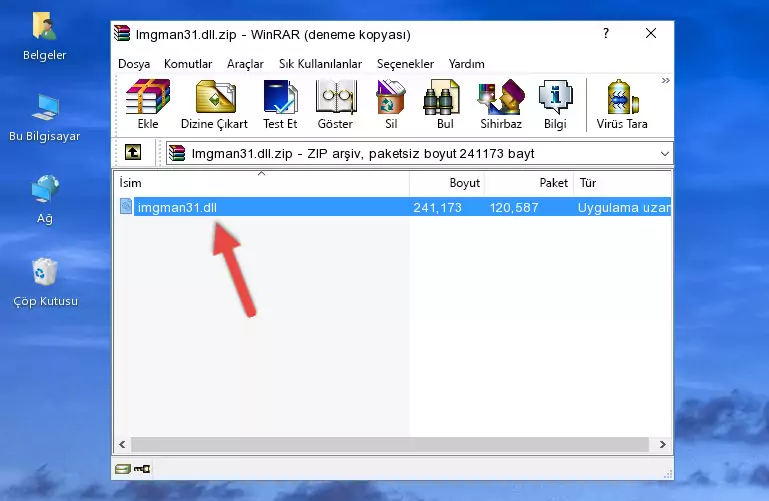
Task: Click the password key icon in status bar
Action: pyautogui.click(x=142, y=469)
